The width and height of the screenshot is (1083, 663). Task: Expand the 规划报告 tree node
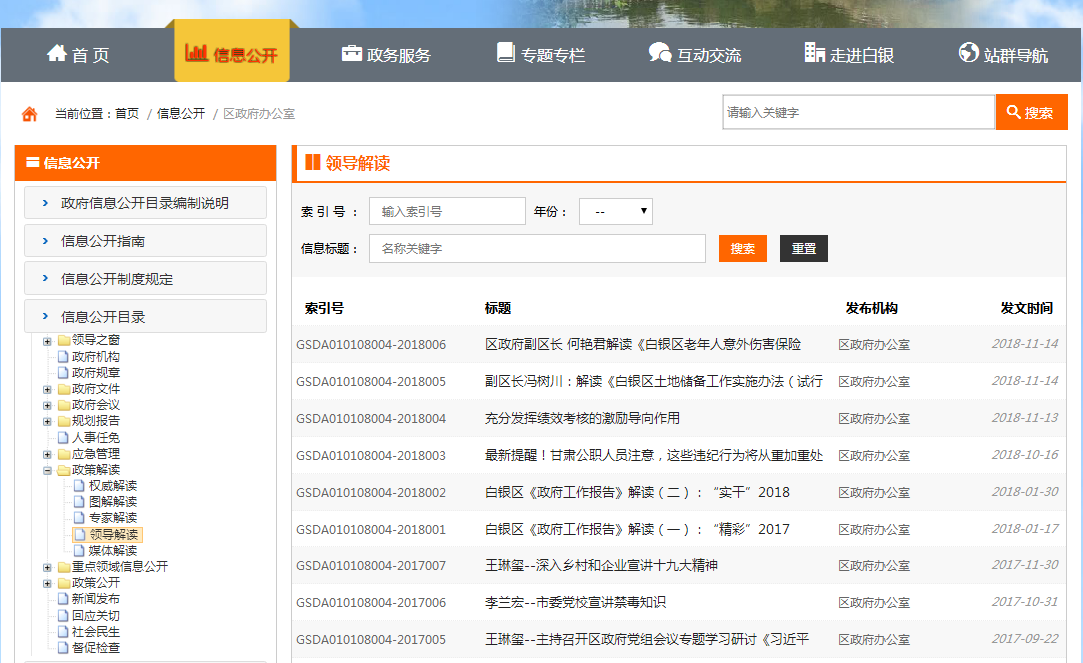coord(47,421)
